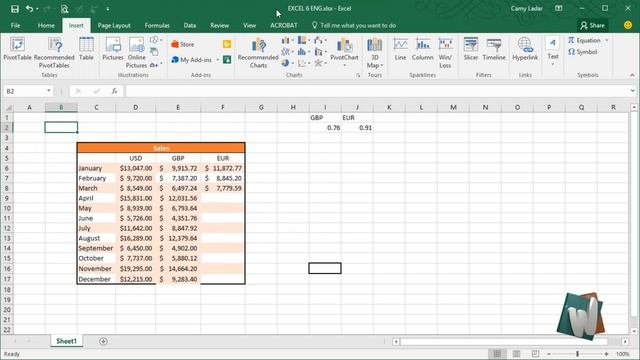
Task: Insert a PivotChart
Action: click(x=344, y=52)
